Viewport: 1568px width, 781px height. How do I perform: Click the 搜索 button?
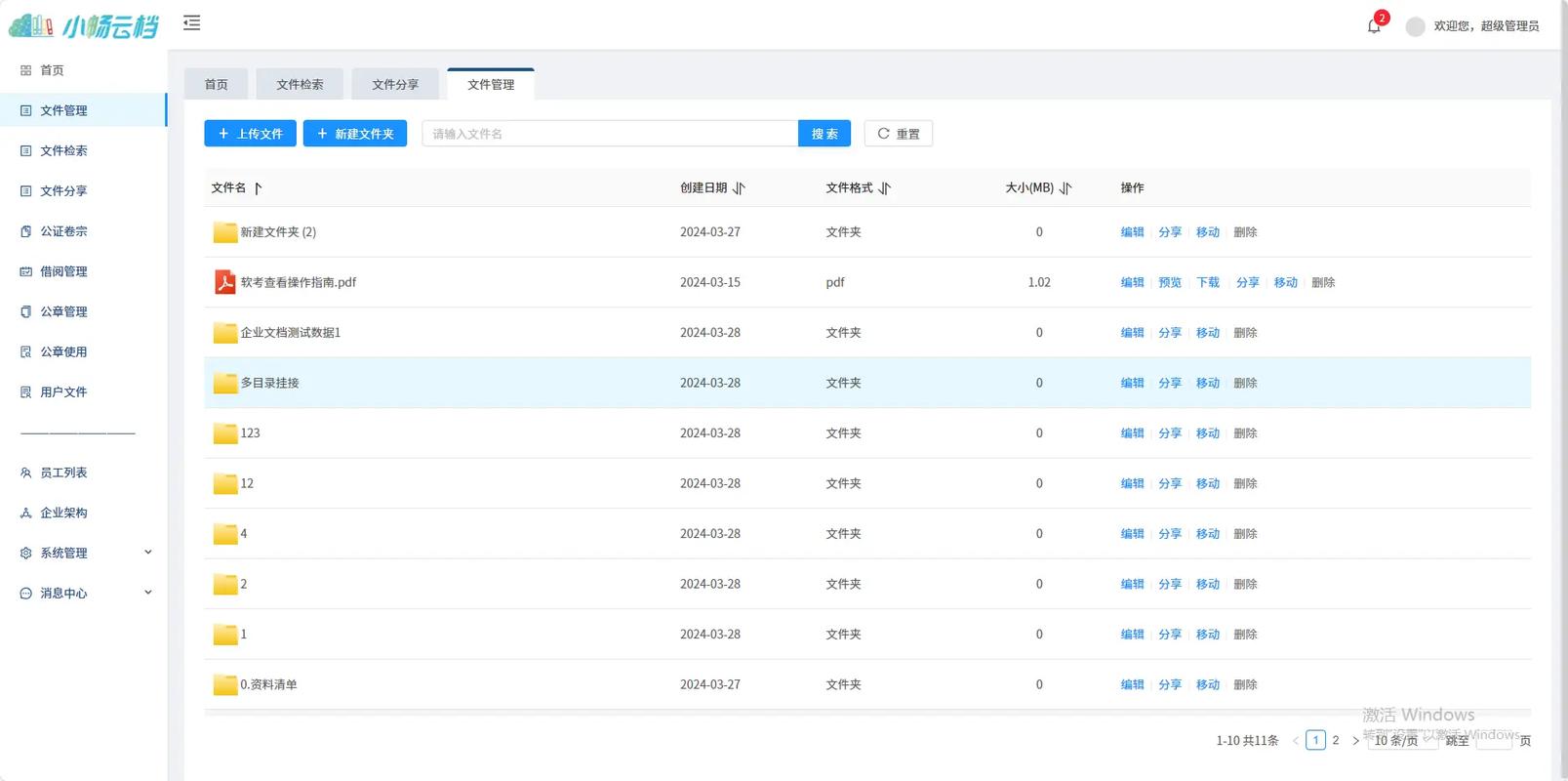coord(824,134)
